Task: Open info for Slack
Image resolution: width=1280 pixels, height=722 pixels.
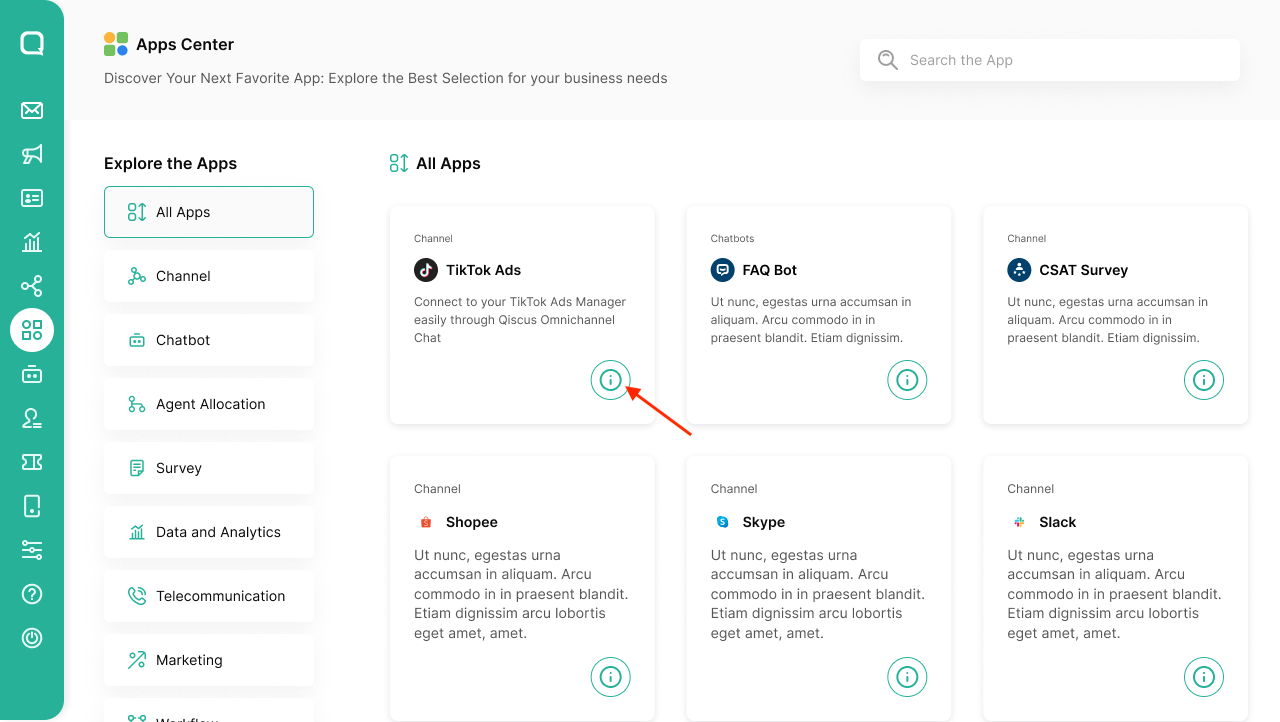Action: (1204, 677)
